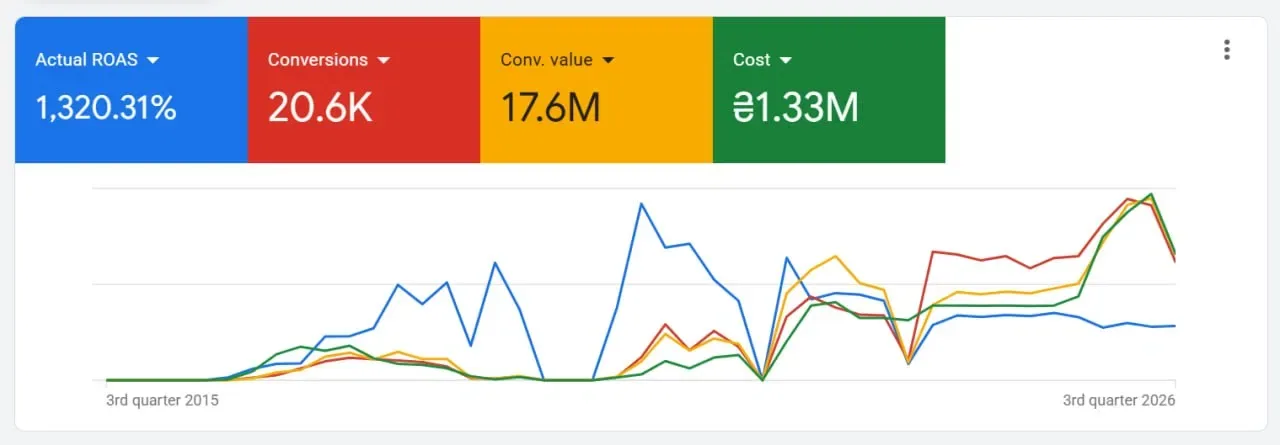Image resolution: width=1280 pixels, height=445 pixels.
Task: Open the Conv. value metric dropdown arrow
Action: tap(608, 60)
